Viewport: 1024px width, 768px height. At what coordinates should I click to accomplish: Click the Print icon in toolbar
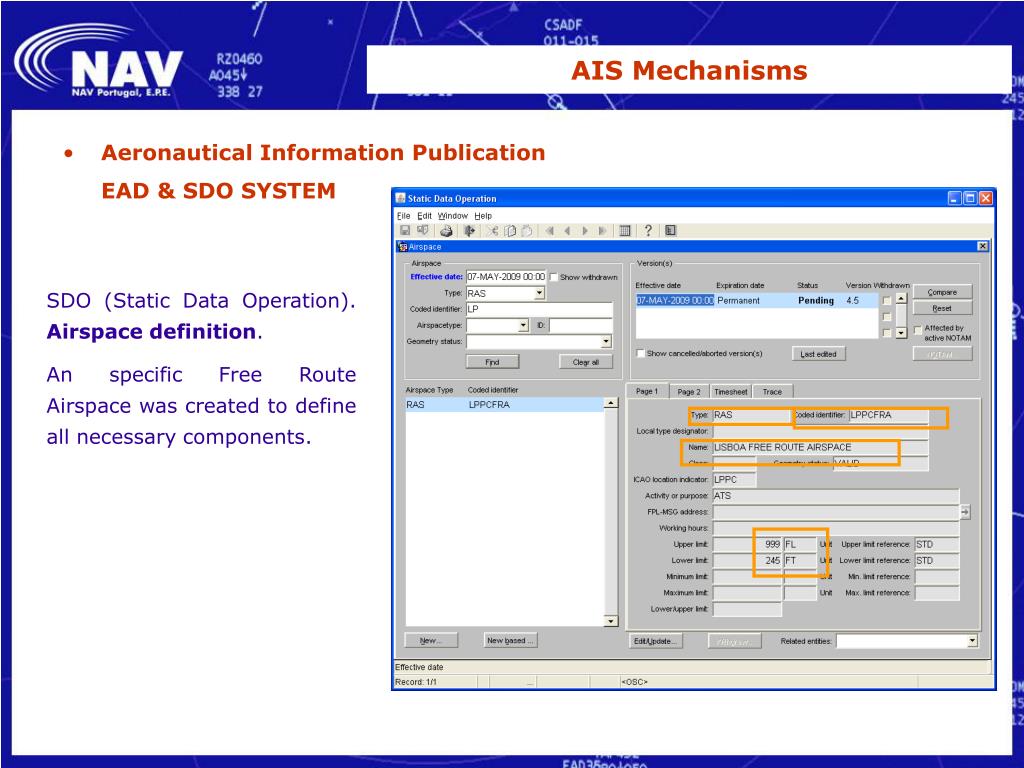[x=446, y=231]
